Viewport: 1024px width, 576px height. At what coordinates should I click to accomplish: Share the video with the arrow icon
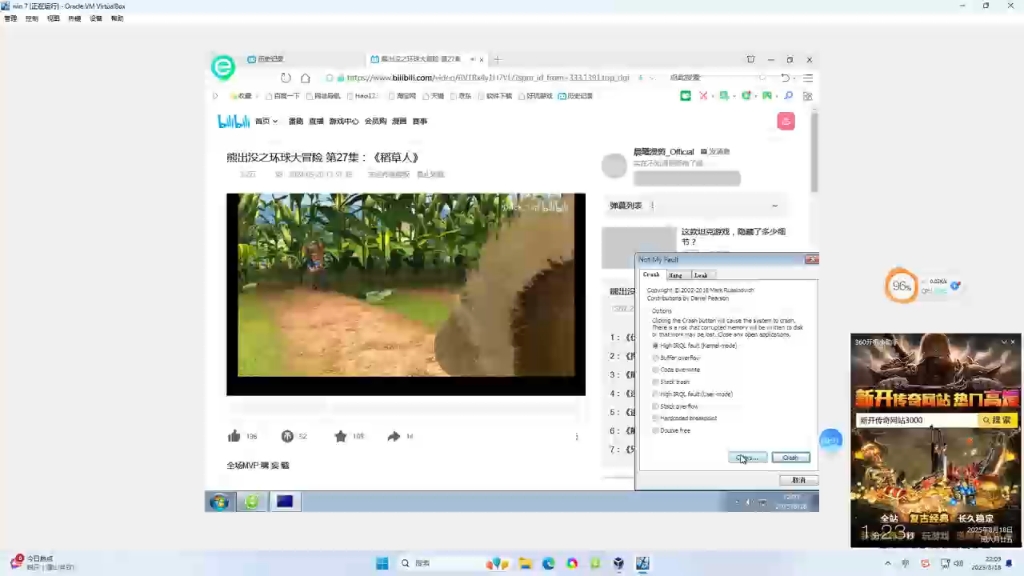tap(393, 436)
